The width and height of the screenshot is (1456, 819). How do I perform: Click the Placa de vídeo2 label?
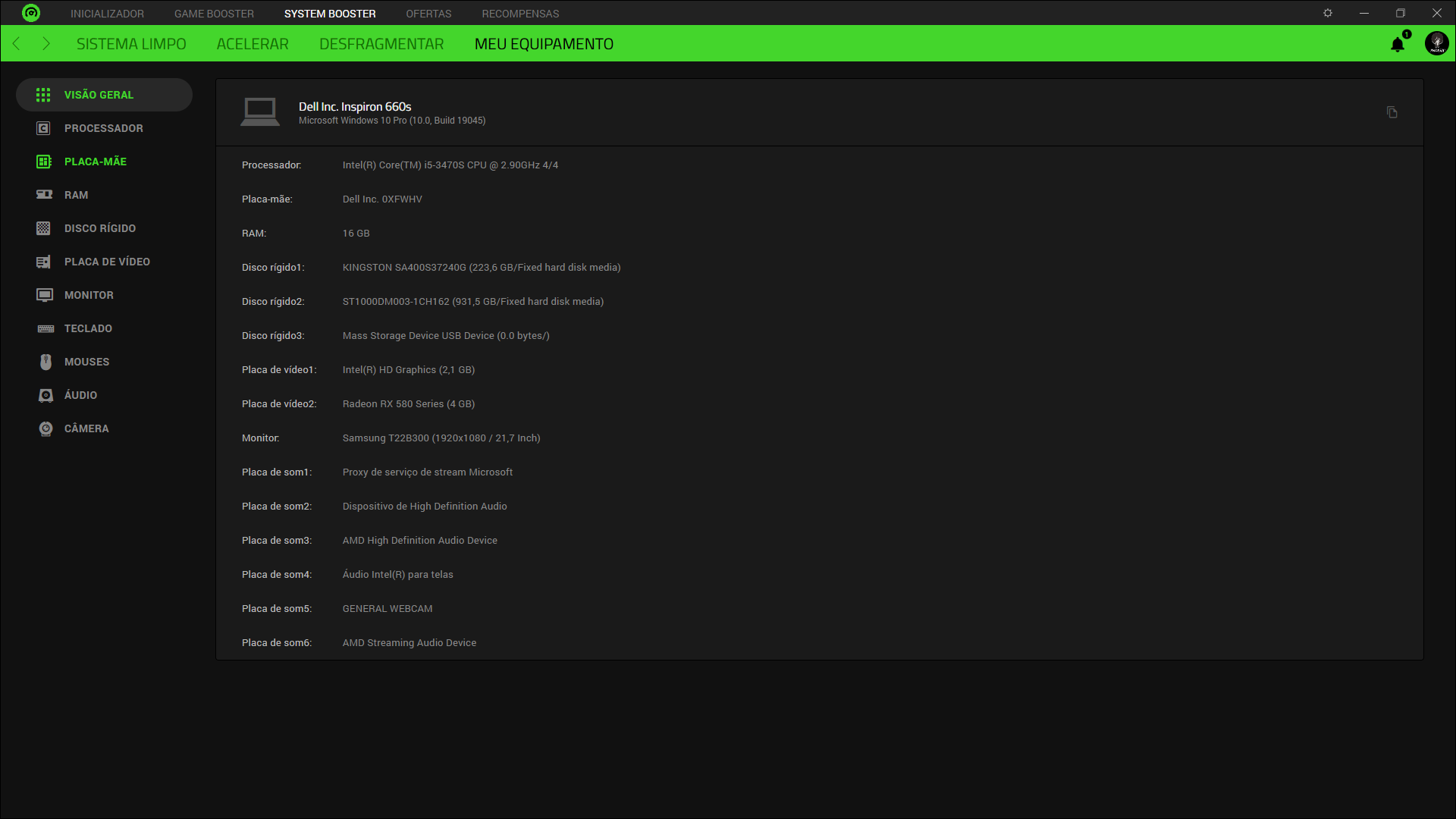279,404
